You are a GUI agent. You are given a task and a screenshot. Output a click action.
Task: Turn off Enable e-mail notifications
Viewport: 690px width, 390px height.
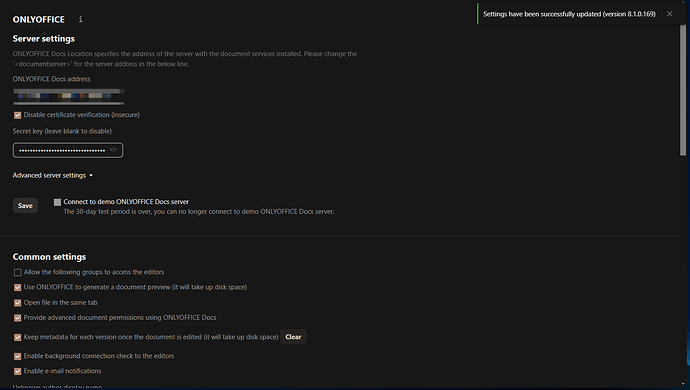pos(18,372)
